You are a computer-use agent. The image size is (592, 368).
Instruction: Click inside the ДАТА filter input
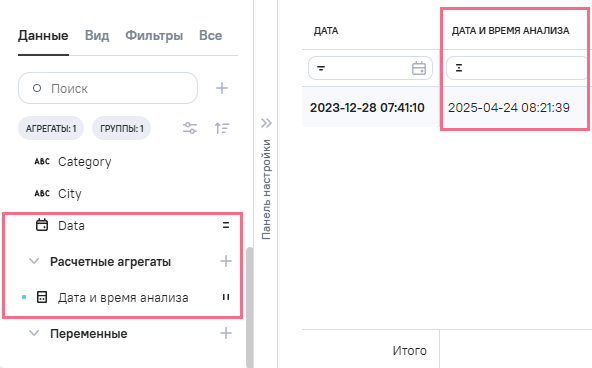click(x=370, y=68)
